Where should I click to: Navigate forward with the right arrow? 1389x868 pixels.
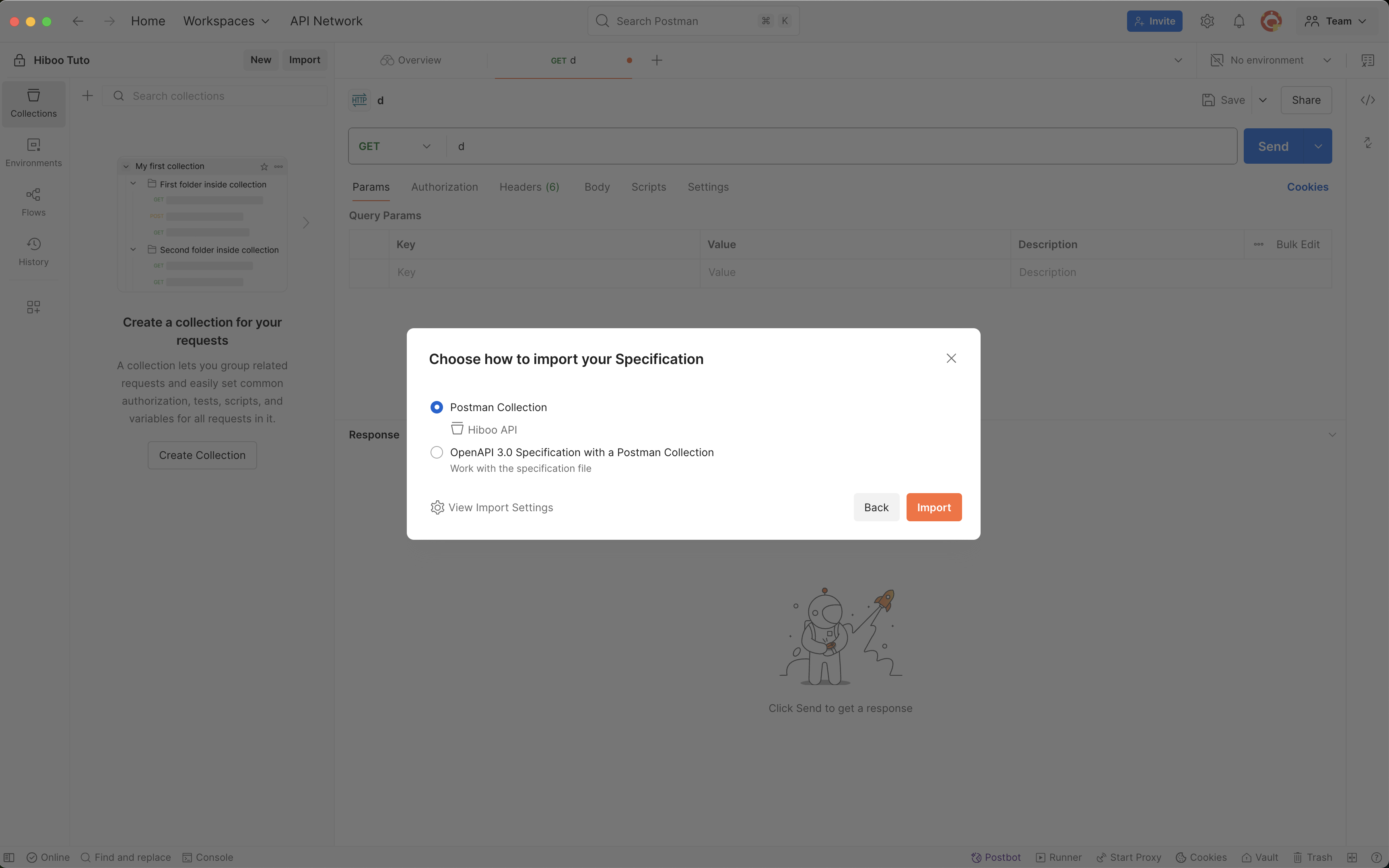click(109, 21)
